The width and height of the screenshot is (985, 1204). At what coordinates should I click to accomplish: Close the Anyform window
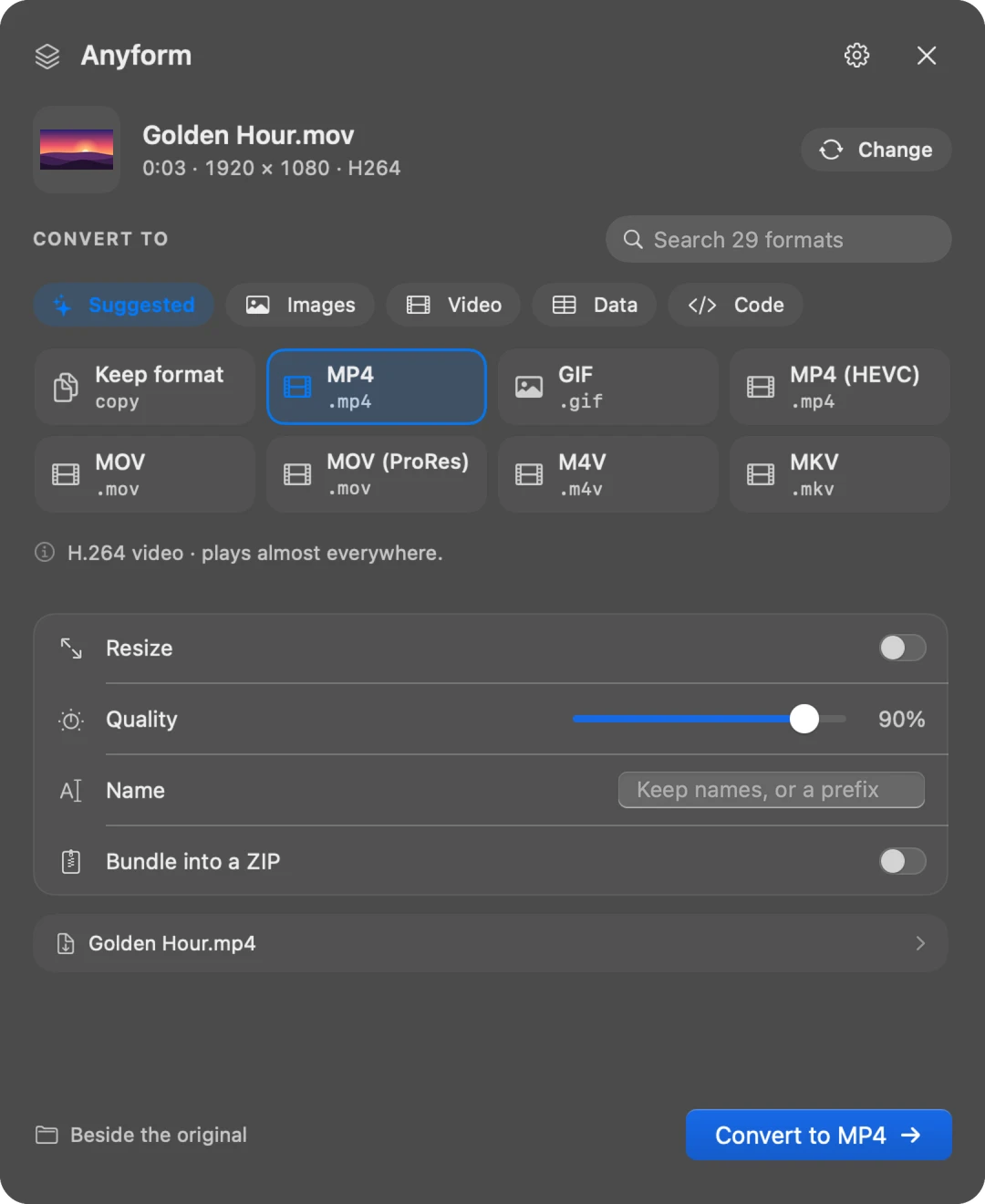(x=927, y=56)
